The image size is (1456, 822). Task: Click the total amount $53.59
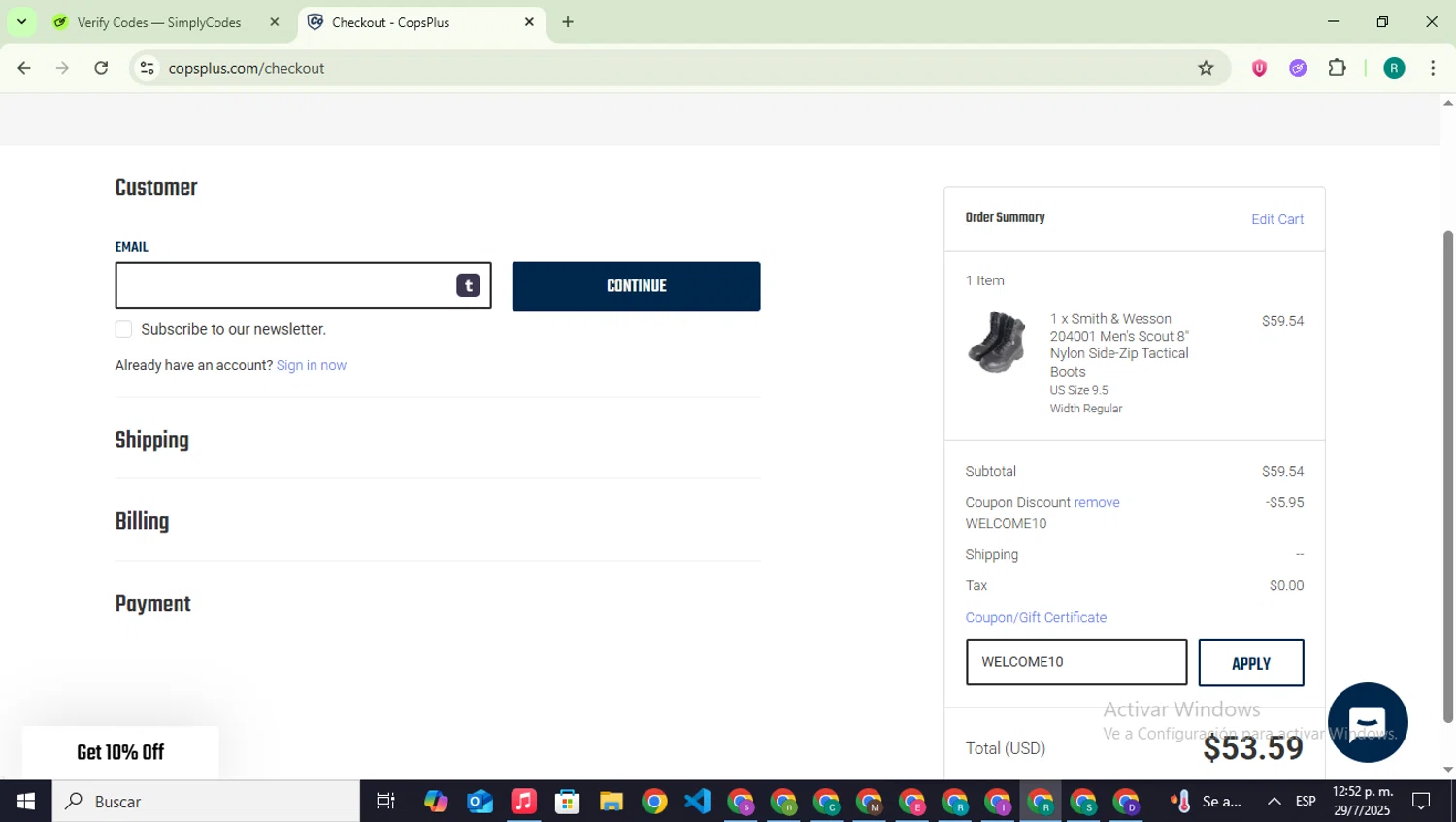point(1253,748)
